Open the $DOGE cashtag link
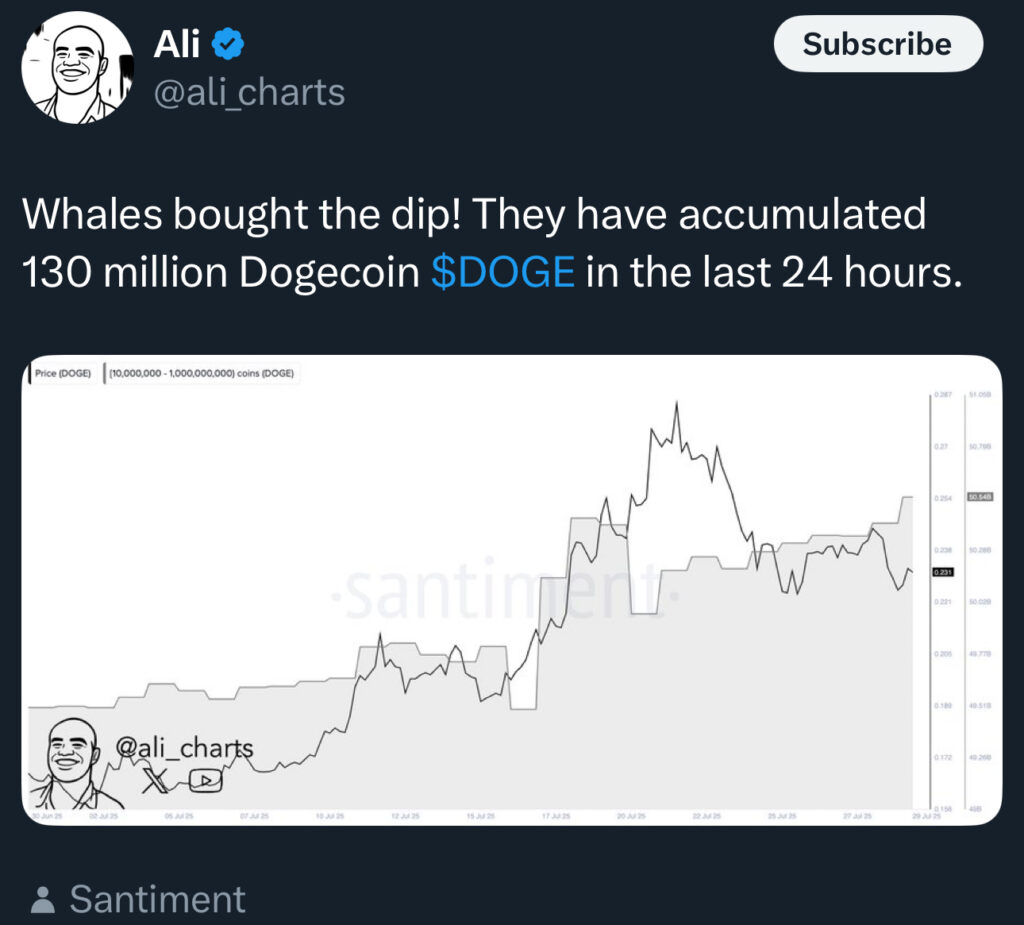 click(x=503, y=272)
